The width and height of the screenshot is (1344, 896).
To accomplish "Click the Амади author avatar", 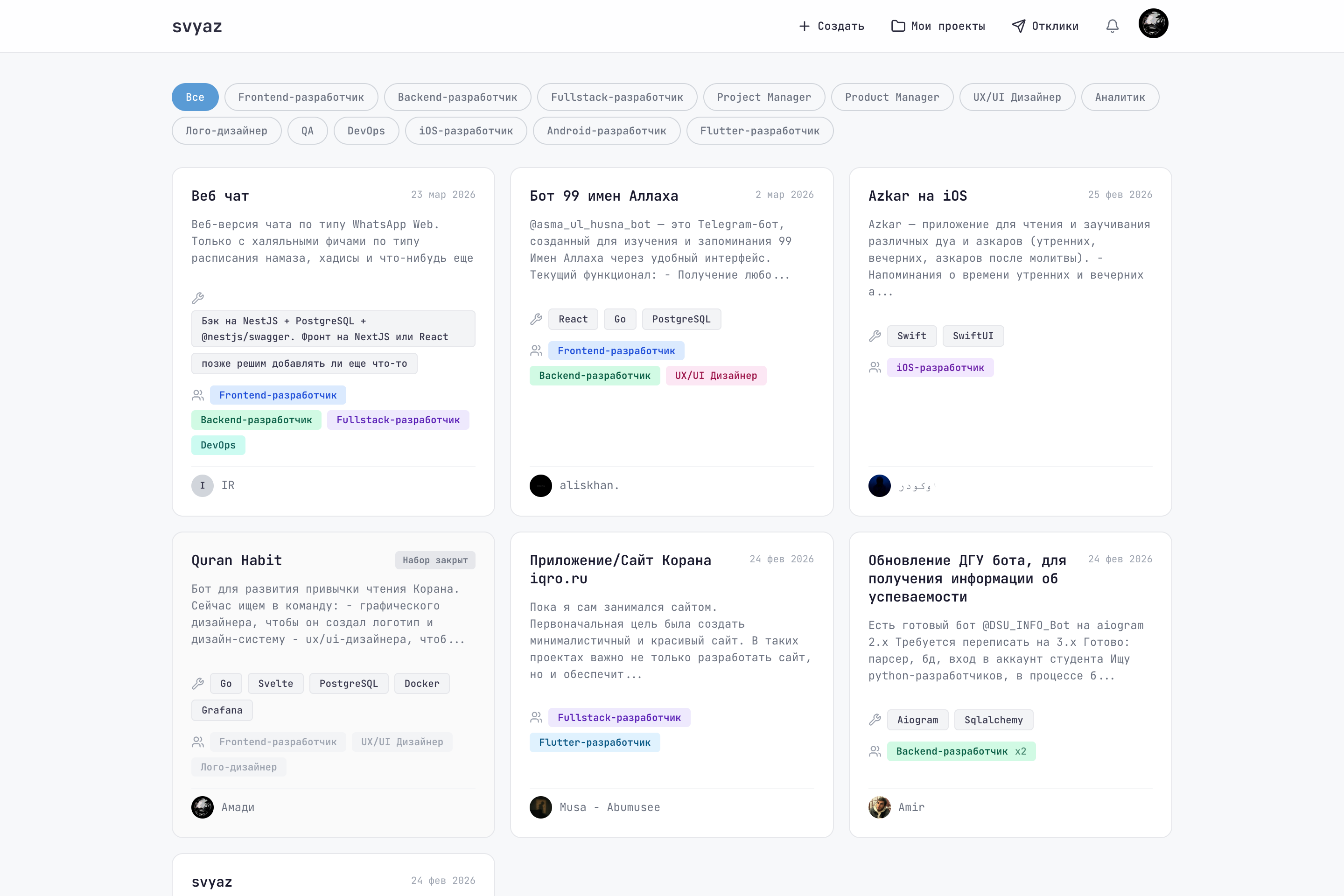I will click(202, 807).
